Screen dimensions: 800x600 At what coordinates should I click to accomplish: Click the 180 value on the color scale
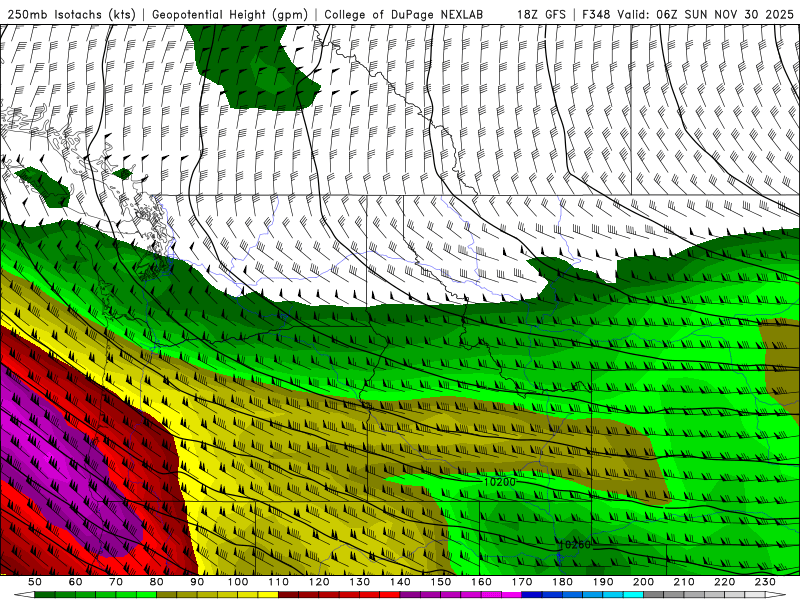pyautogui.click(x=562, y=582)
